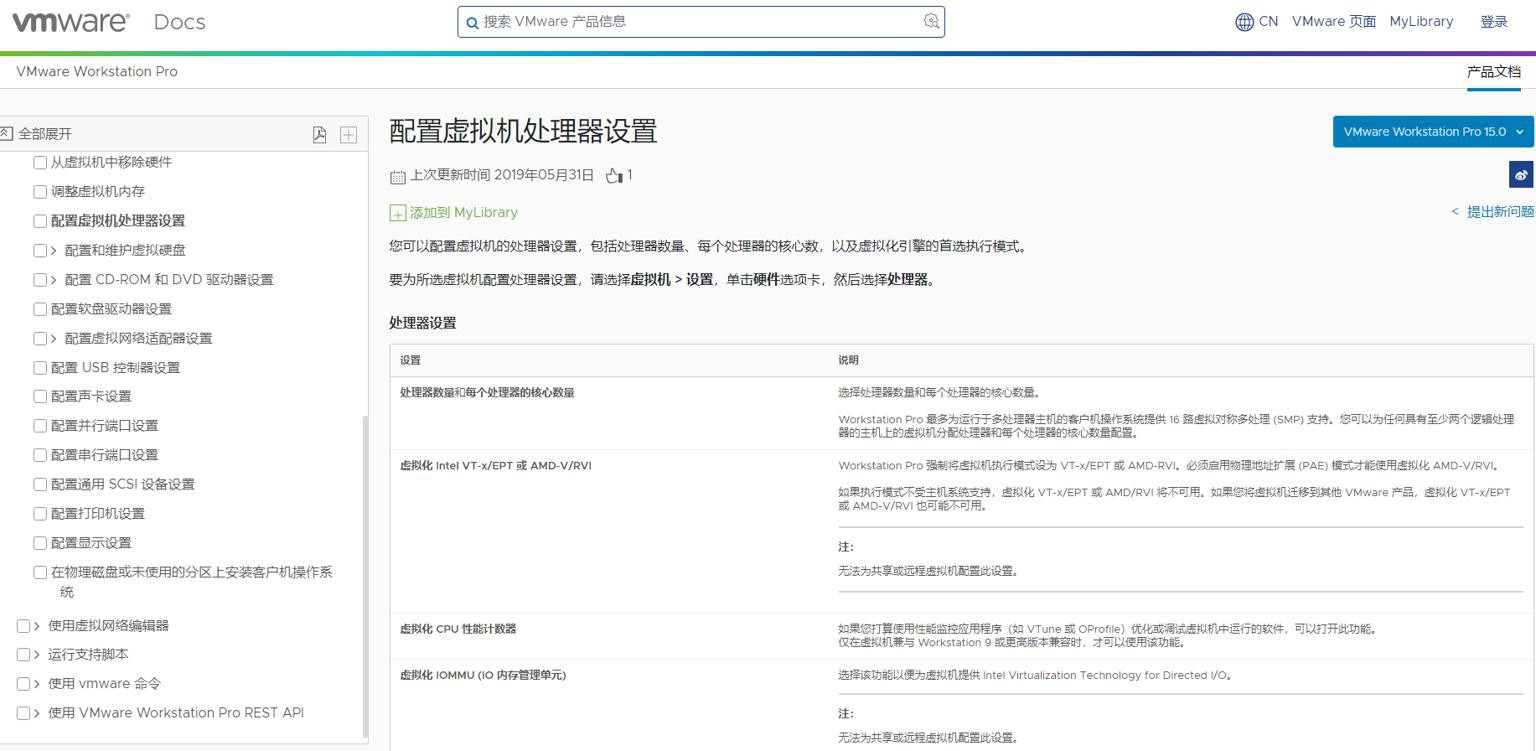Click the 登录 login link
Screen dimensions: 1536x751
(1493, 22)
